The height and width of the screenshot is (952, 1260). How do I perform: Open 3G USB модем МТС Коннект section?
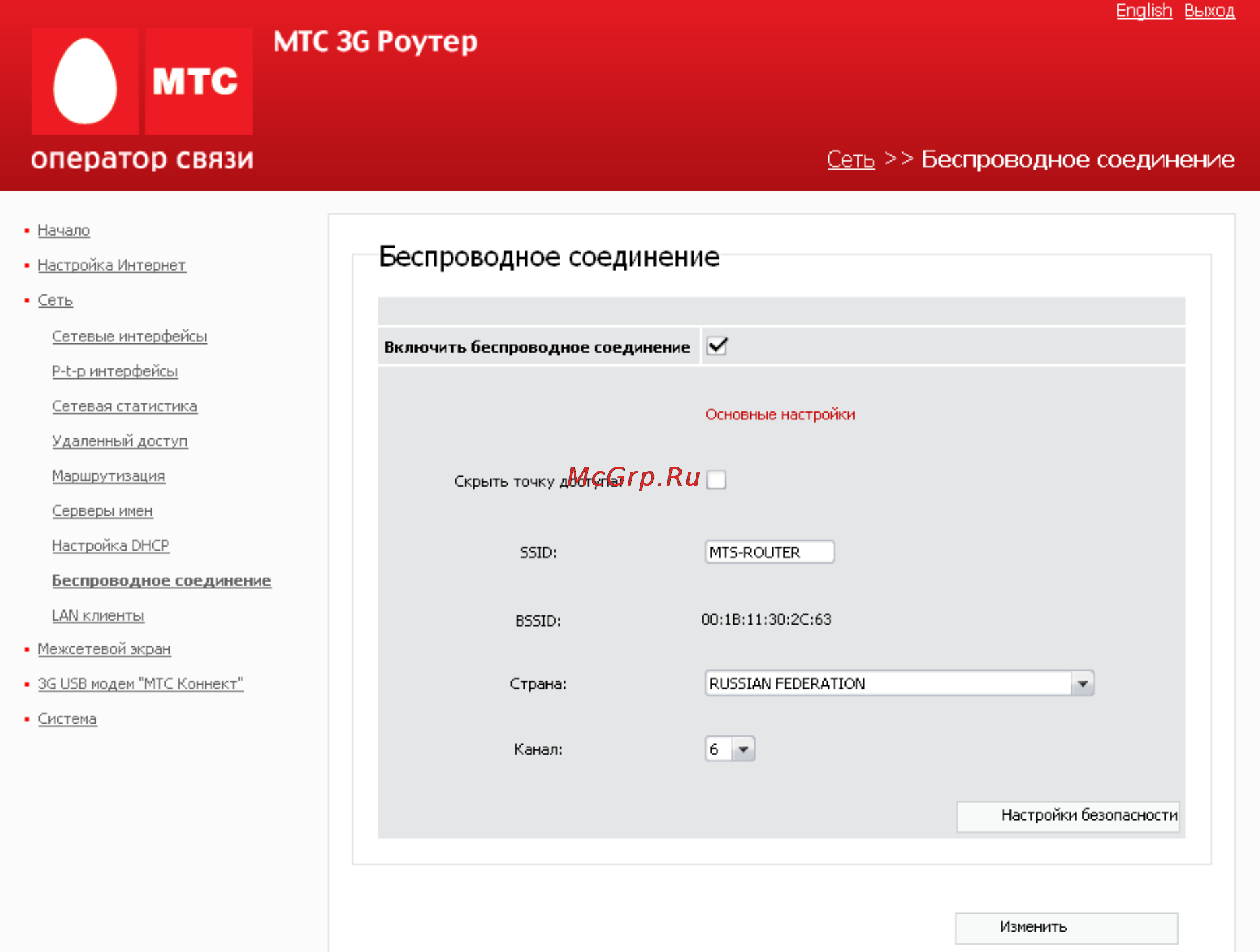141,684
